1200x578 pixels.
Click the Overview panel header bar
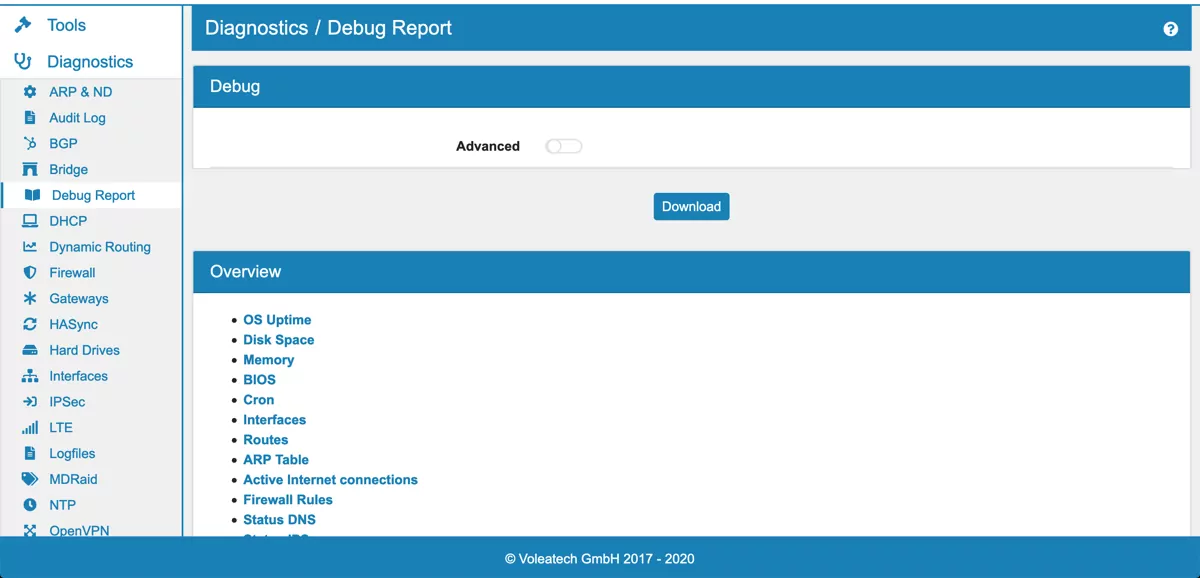pos(691,271)
